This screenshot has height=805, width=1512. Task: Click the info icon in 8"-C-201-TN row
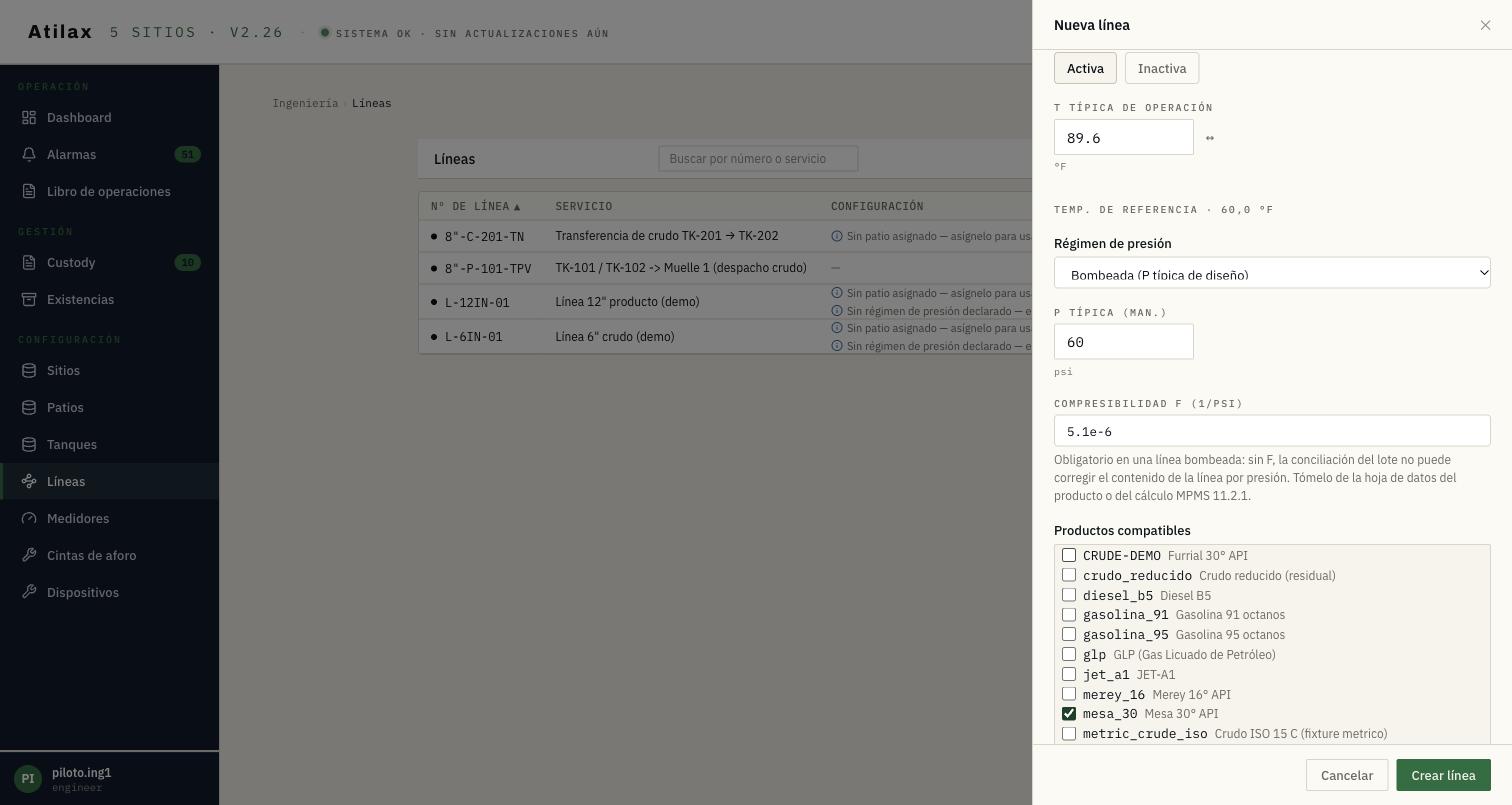point(837,237)
